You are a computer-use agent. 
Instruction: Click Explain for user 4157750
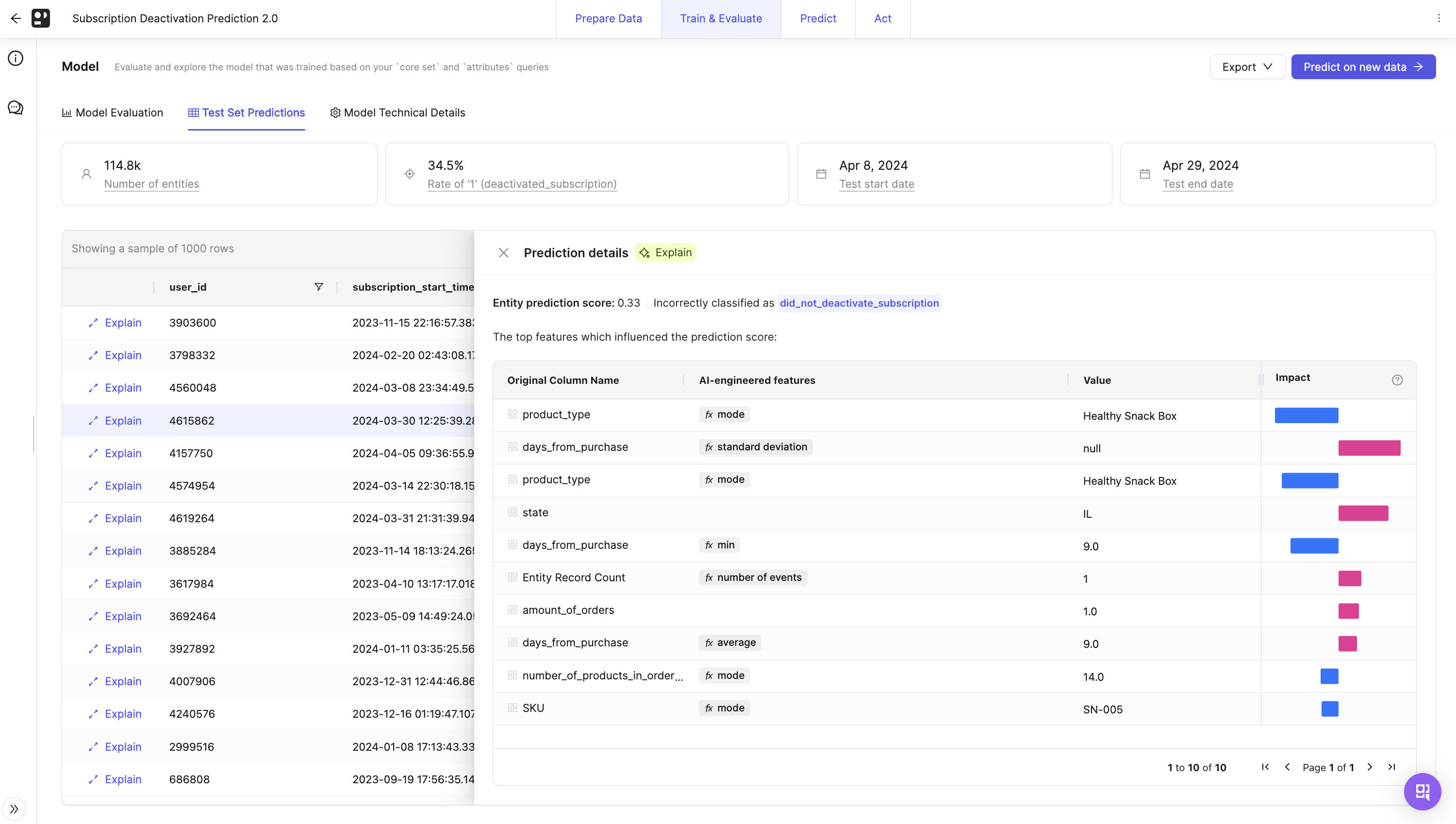(122, 453)
